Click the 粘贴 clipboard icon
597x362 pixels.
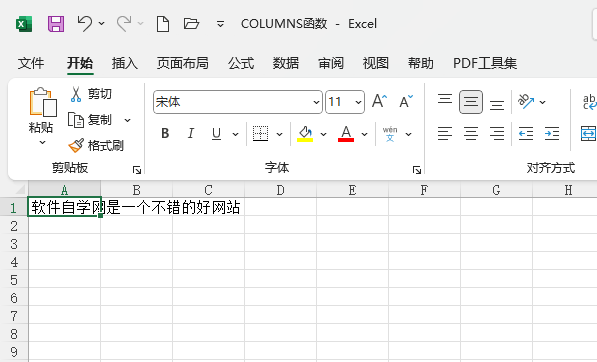43,102
